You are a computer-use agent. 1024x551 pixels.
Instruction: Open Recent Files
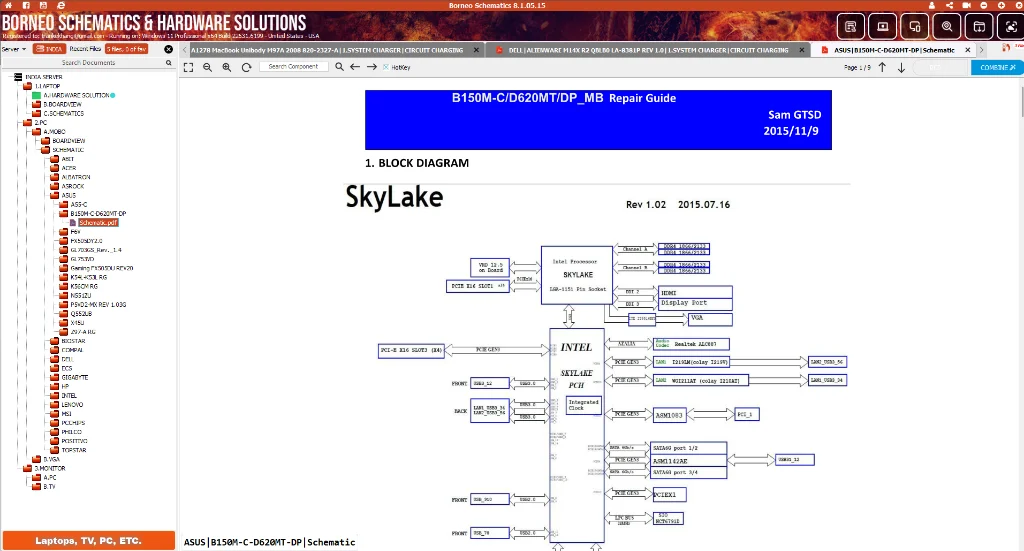pyautogui.click(x=85, y=49)
